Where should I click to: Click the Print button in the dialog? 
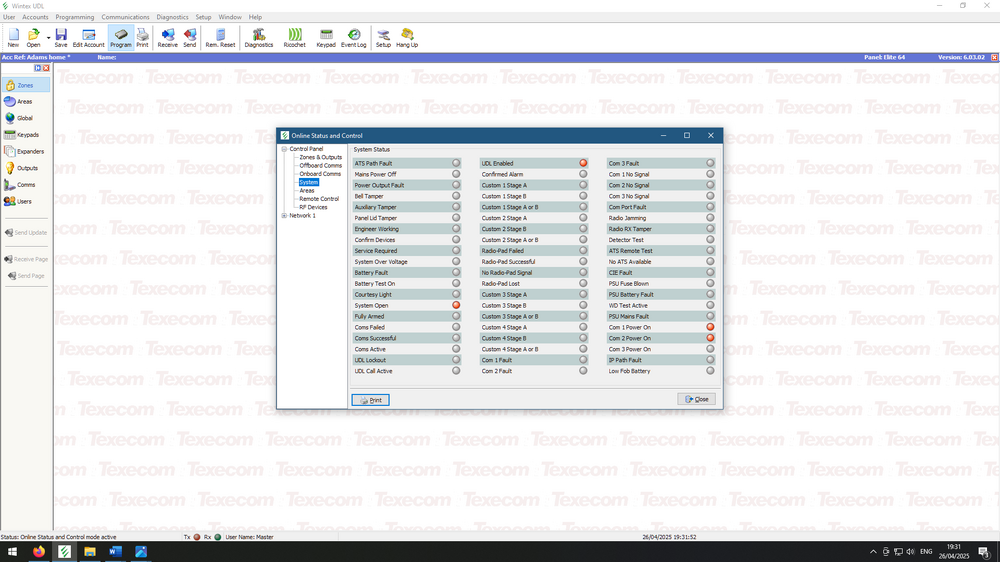370,400
